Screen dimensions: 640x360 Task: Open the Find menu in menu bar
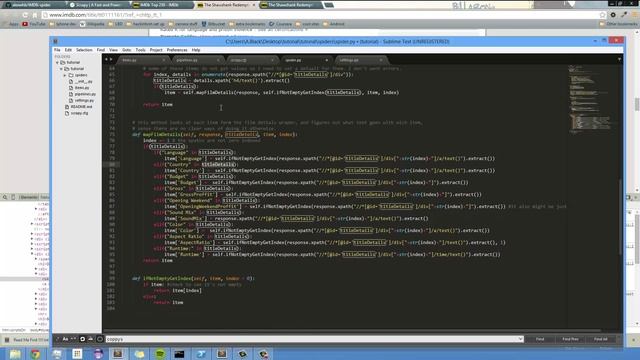101,50
